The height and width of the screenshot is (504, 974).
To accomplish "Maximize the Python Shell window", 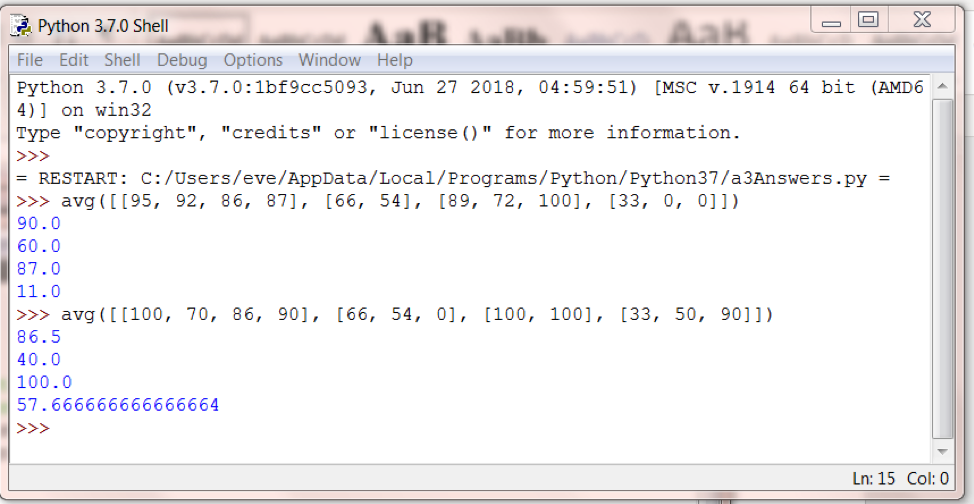I will tap(868, 22).
